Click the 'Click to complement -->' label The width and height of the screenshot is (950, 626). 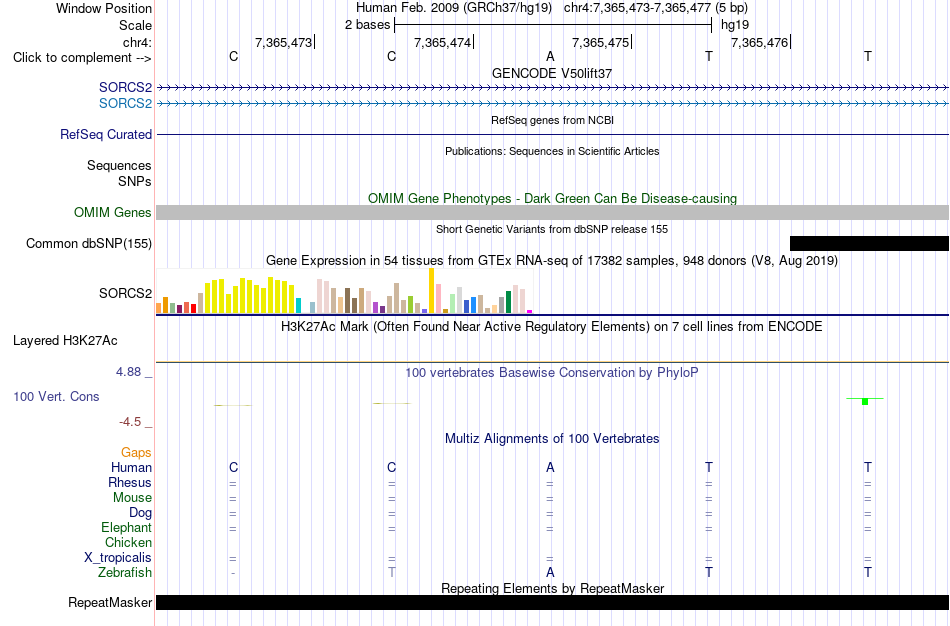click(x=82, y=58)
